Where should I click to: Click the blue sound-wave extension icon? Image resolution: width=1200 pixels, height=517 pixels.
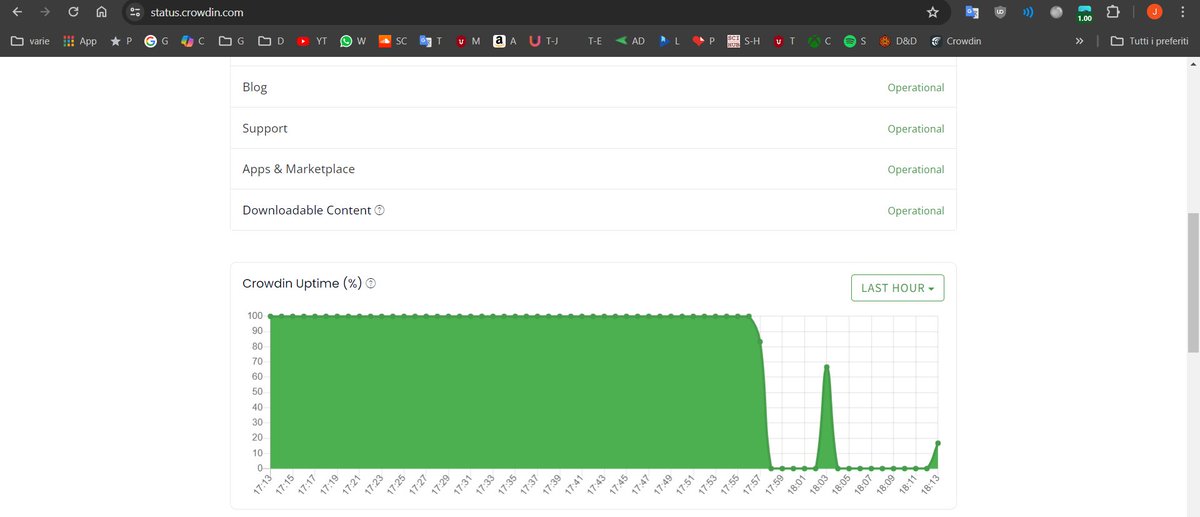click(1028, 13)
